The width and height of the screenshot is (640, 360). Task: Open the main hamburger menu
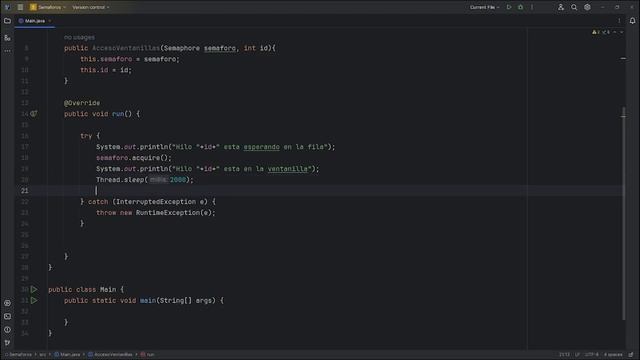point(20,7)
